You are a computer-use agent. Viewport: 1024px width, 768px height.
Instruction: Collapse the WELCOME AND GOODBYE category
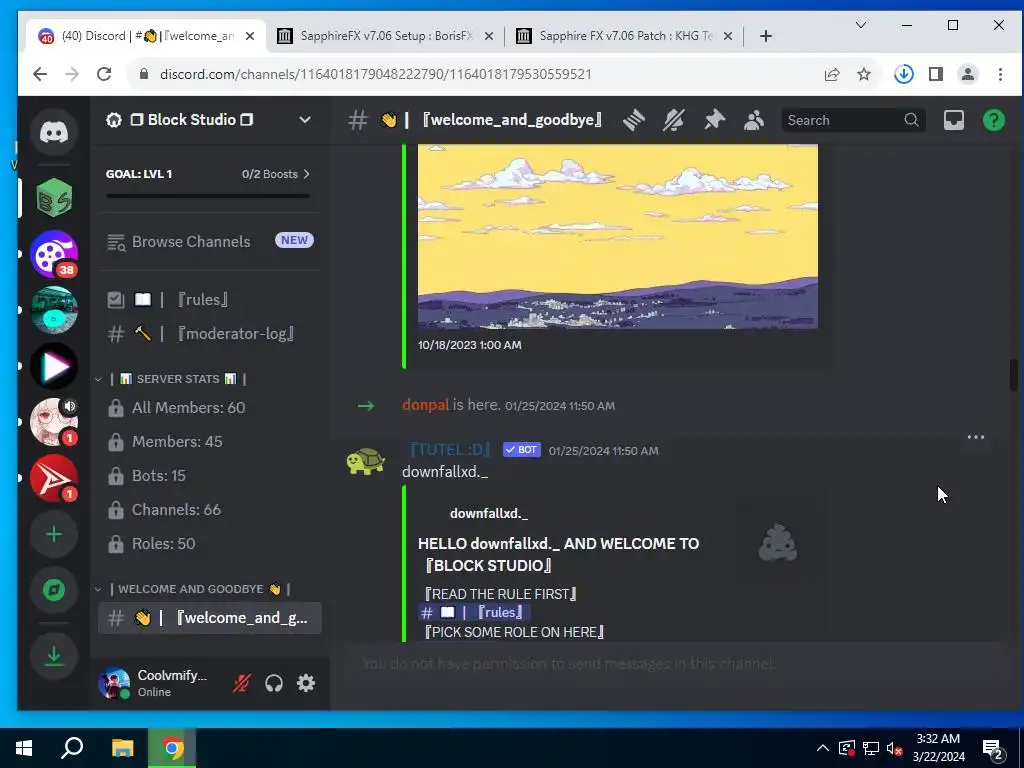click(192, 589)
